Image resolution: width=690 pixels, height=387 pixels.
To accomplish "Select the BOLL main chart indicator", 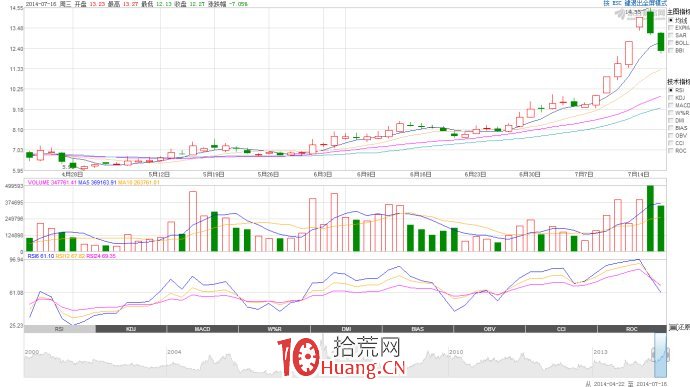I will click(x=671, y=43).
